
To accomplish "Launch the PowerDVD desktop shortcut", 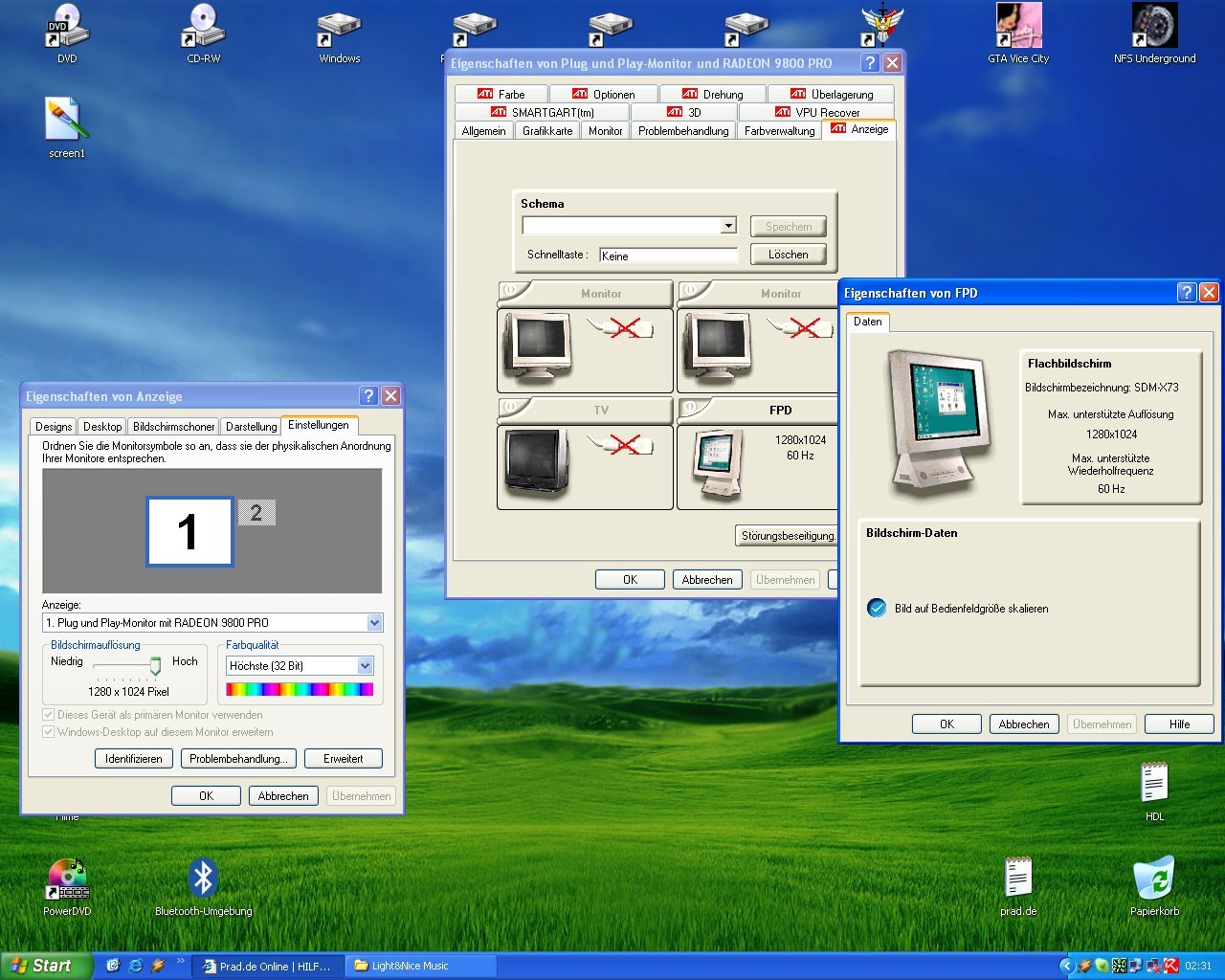I will (x=67, y=879).
